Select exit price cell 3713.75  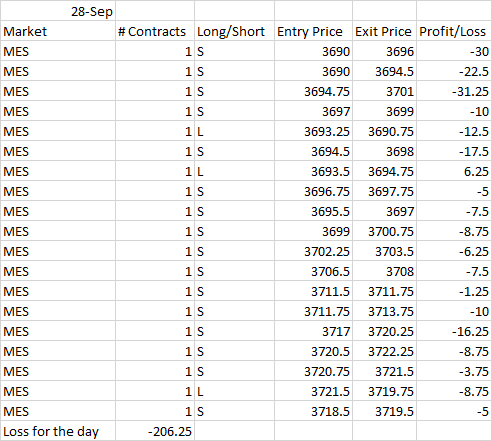pos(384,311)
